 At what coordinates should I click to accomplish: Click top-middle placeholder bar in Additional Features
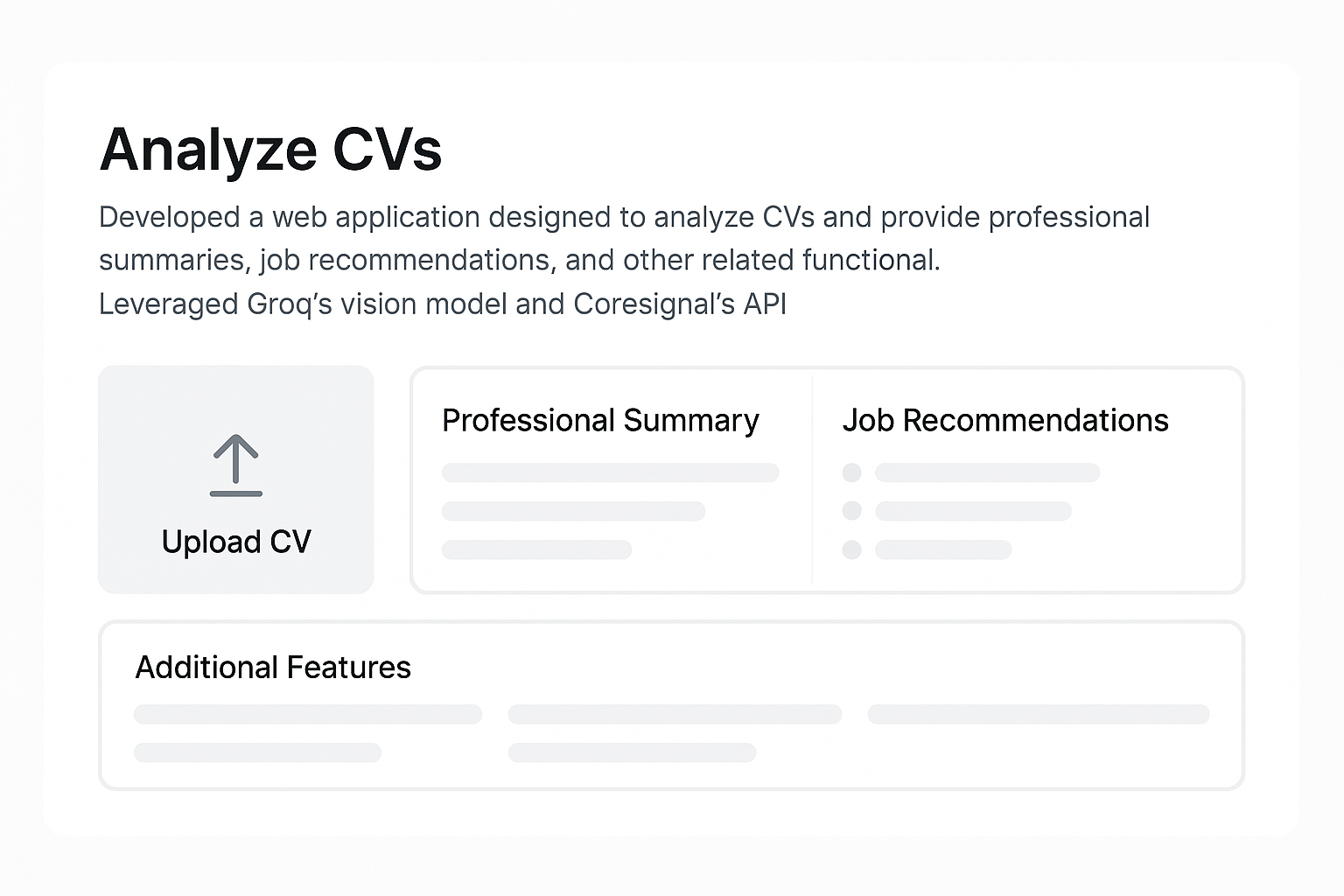pos(675,714)
